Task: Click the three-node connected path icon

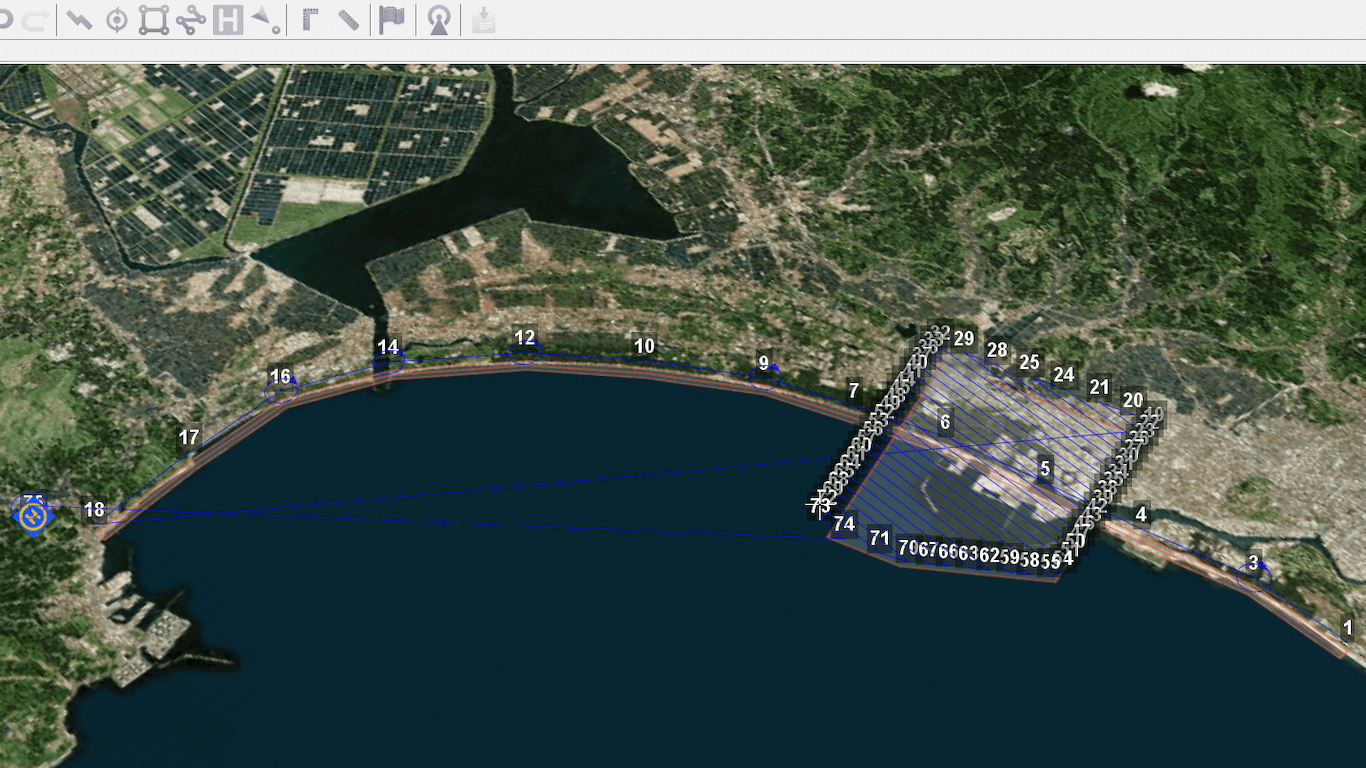Action: 190,20
